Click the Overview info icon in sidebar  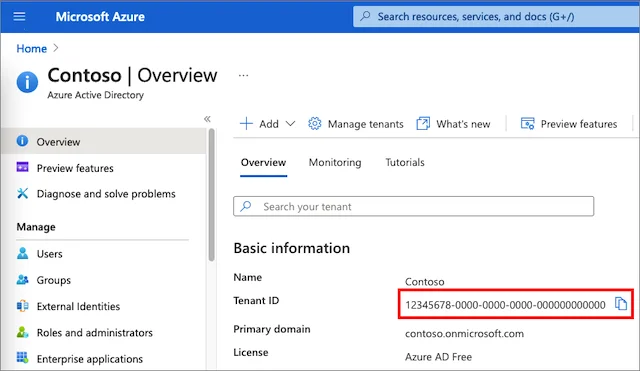tap(22, 141)
